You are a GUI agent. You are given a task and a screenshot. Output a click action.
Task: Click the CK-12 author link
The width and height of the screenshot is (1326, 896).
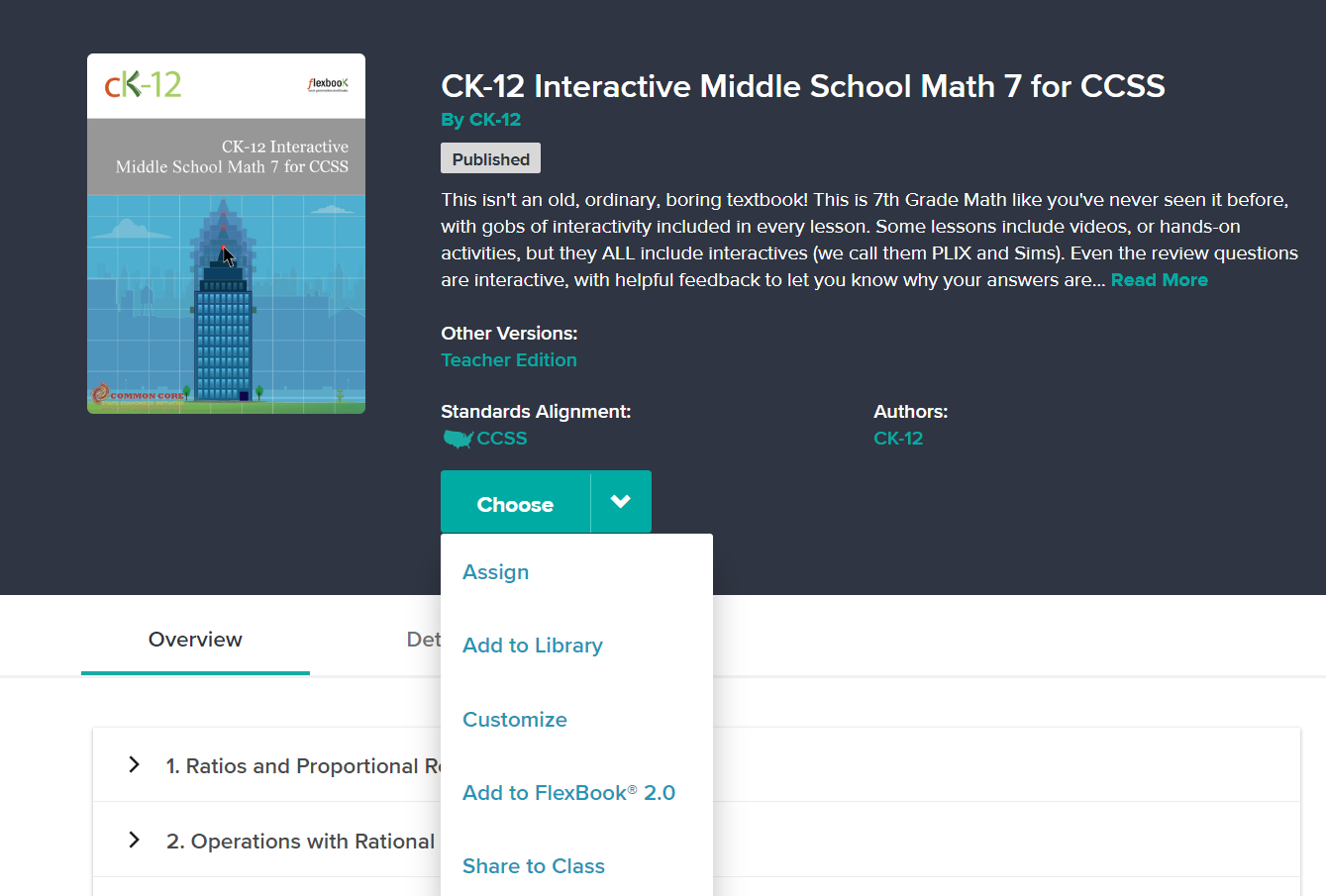click(x=898, y=438)
